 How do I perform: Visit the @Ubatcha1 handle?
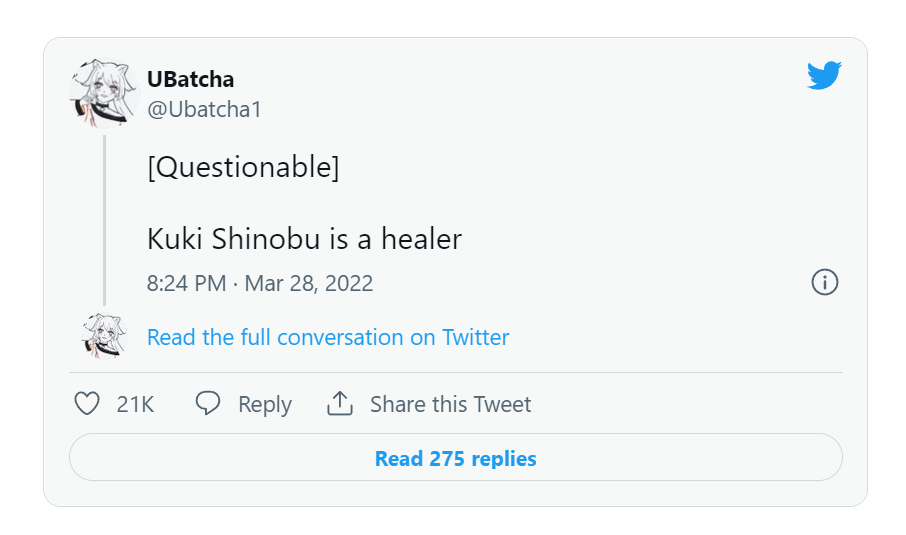(204, 109)
